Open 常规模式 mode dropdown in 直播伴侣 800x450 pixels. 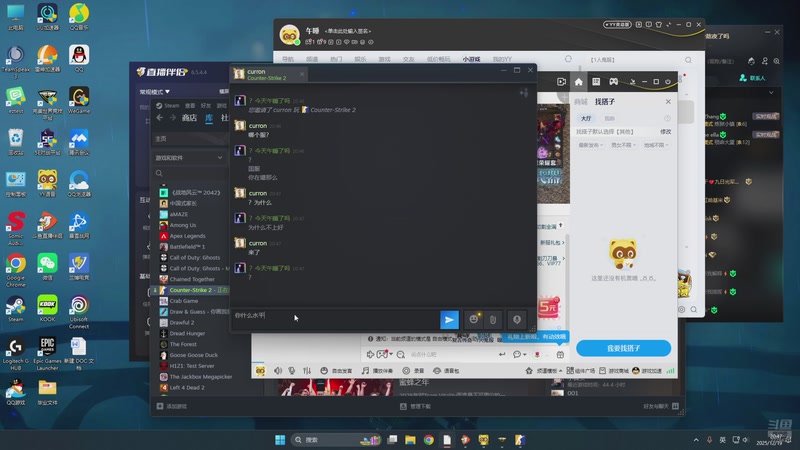click(x=155, y=92)
